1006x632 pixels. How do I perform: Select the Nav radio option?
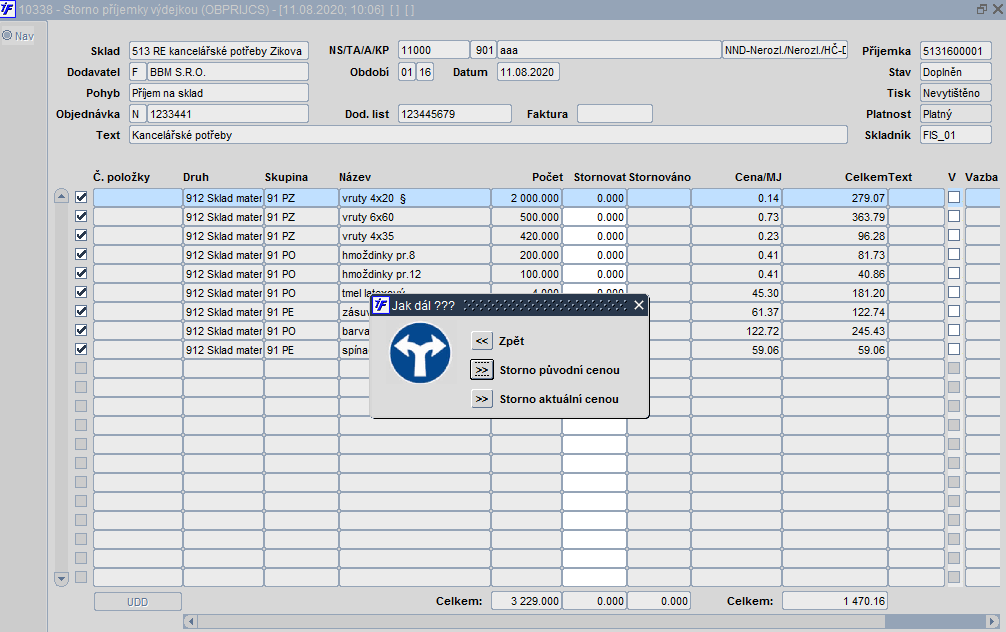7,35
